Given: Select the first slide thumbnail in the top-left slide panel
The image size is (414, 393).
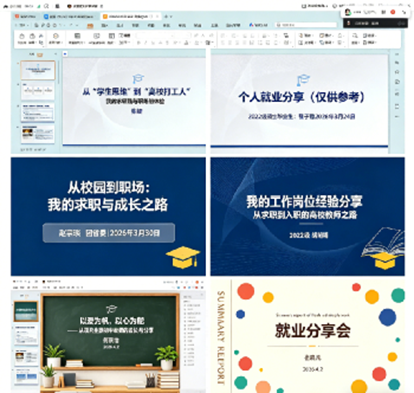Looking at the screenshot, I should click(38, 70).
